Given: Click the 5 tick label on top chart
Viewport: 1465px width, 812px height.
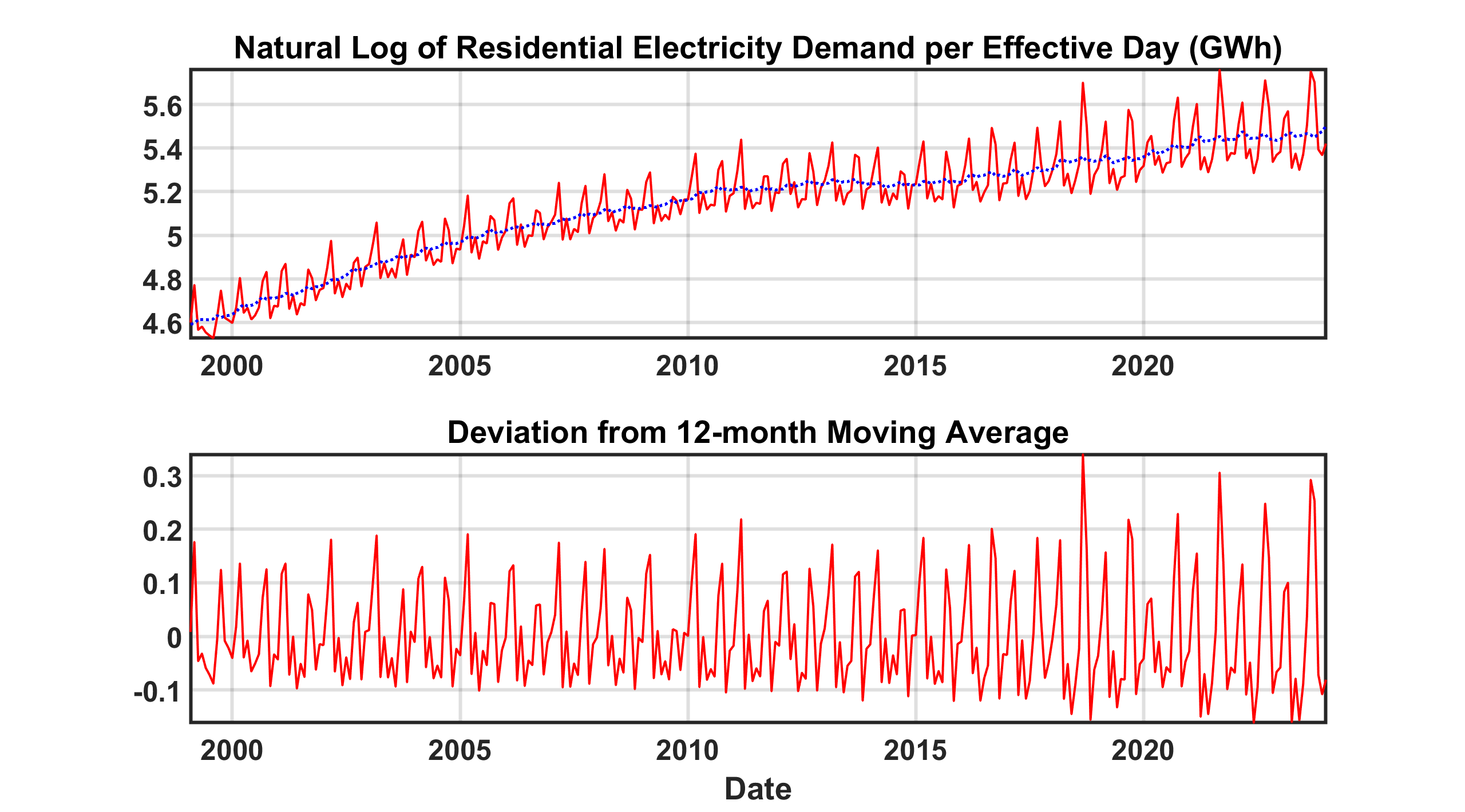Looking at the screenshot, I should click(175, 237).
